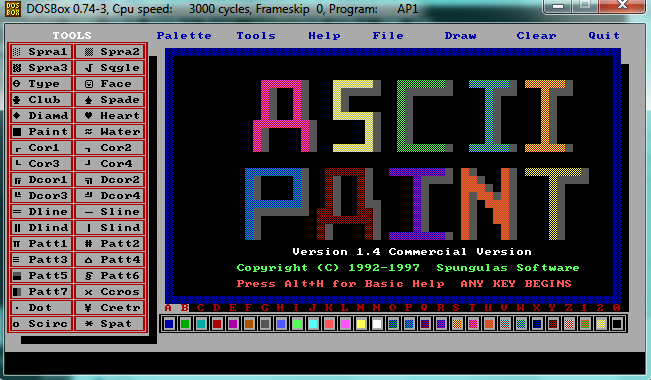
Task: Click Quit in the menu bar
Action: pyautogui.click(x=604, y=36)
